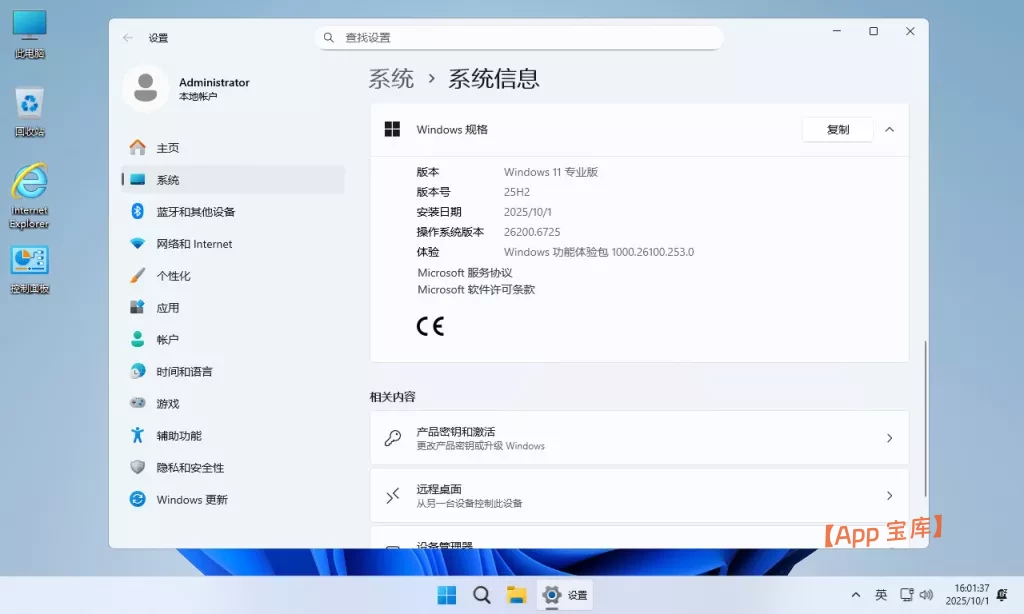Show hidden taskbar icons via the chevron

[856, 594]
